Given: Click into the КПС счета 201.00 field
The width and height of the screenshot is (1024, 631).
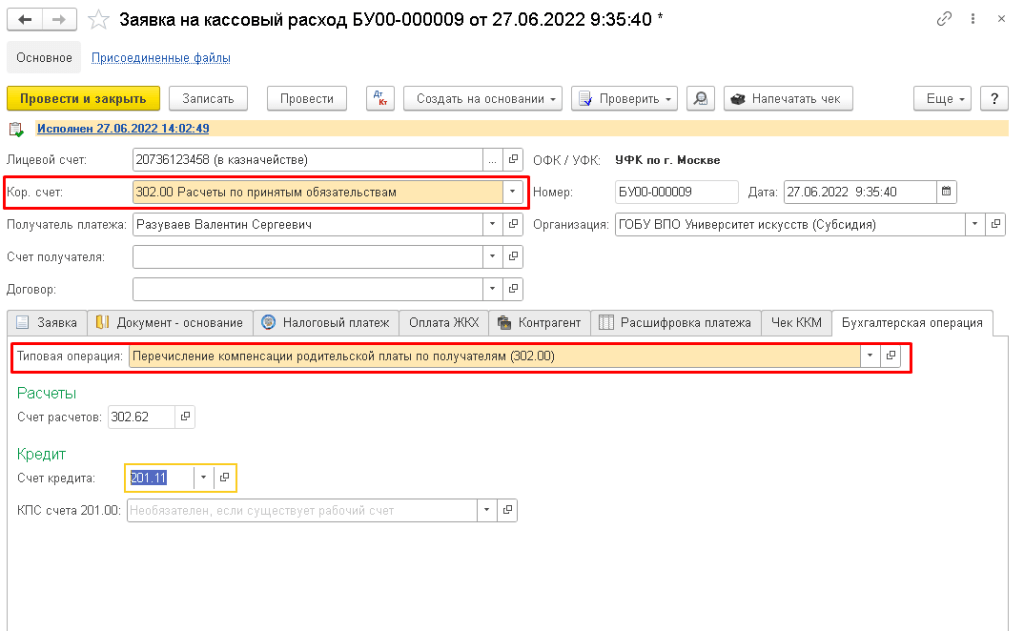Looking at the screenshot, I should (x=302, y=510).
